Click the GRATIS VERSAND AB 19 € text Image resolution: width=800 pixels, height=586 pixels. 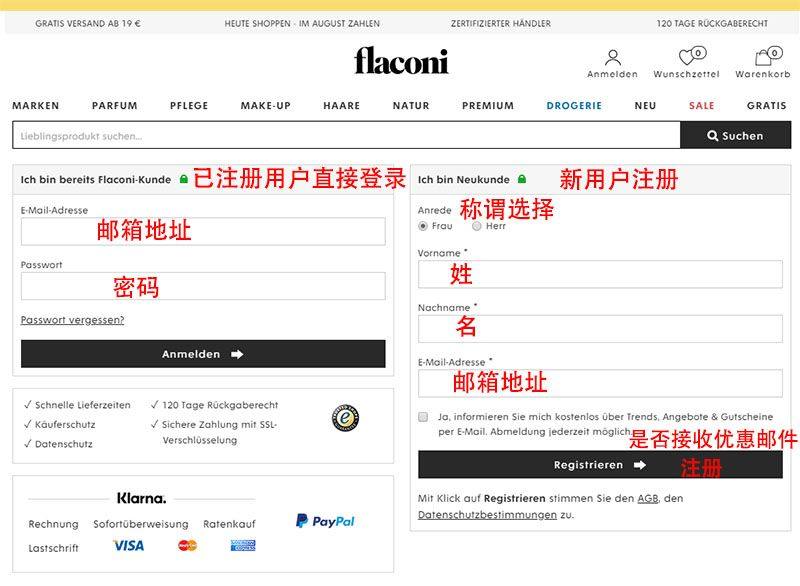pos(88,23)
